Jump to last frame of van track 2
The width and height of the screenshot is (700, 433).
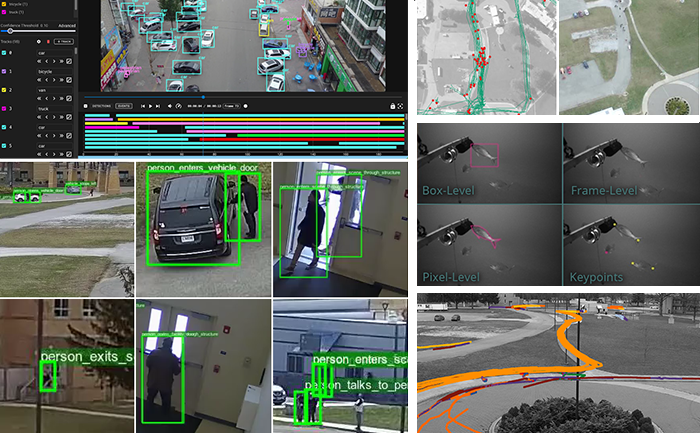(61, 98)
